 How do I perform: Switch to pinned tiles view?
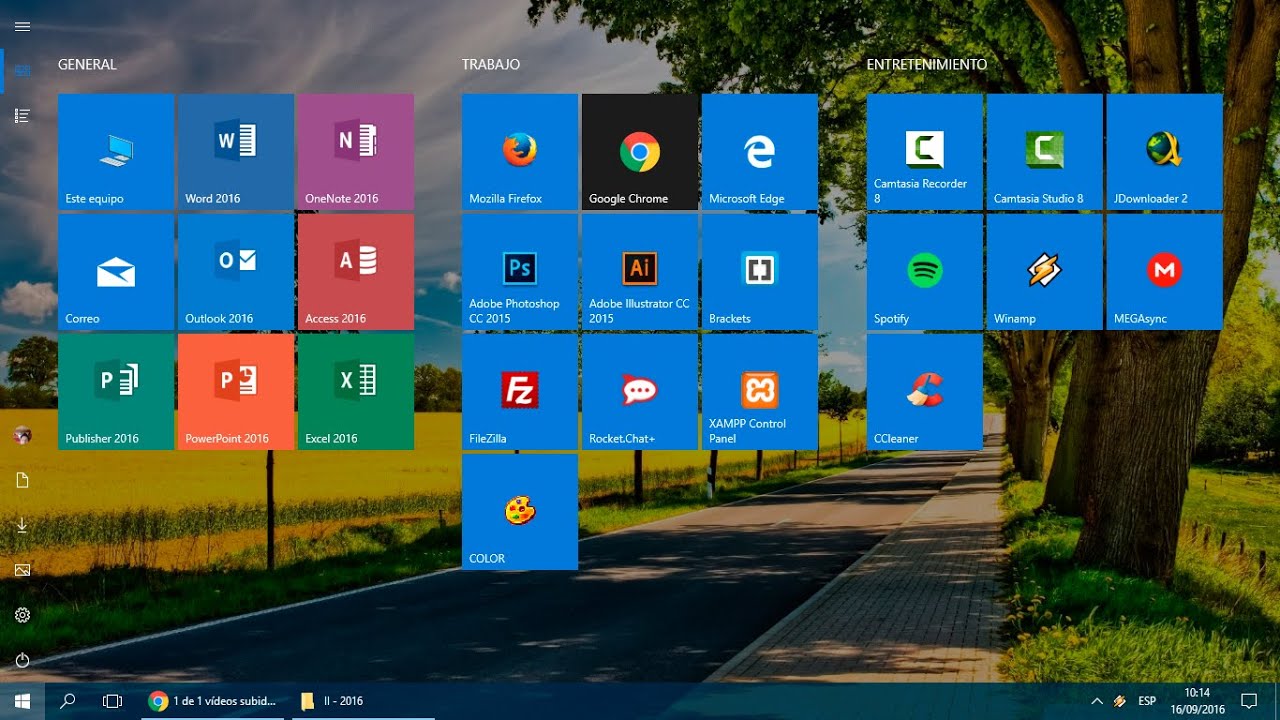coord(22,70)
